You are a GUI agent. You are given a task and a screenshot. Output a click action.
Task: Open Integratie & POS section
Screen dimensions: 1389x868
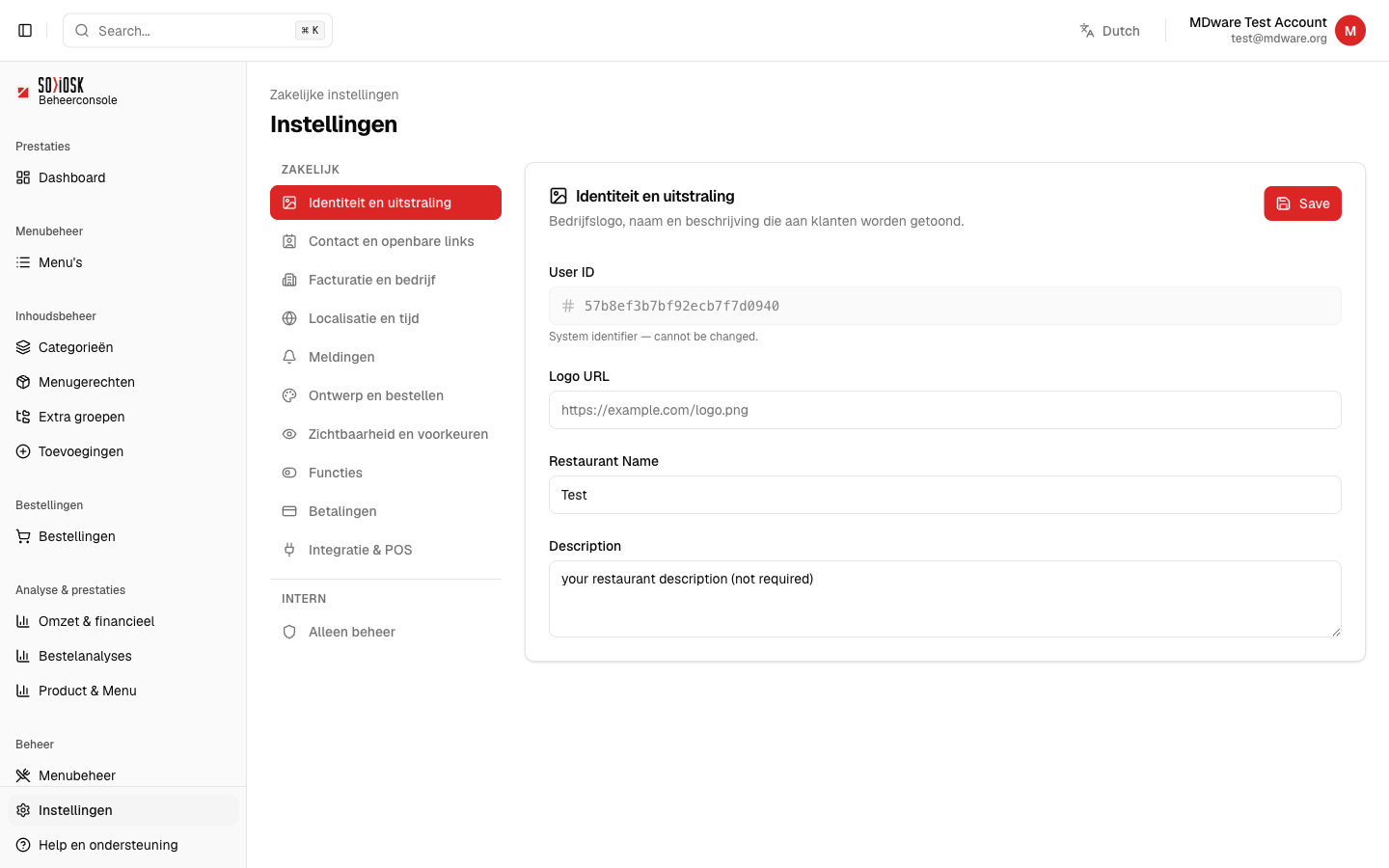pos(386,550)
